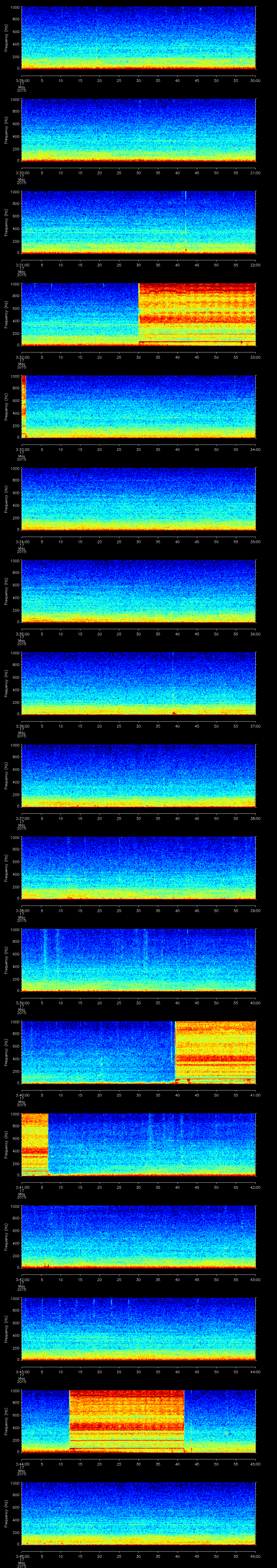Click the '39:00' end time label

click(x=256, y=910)
